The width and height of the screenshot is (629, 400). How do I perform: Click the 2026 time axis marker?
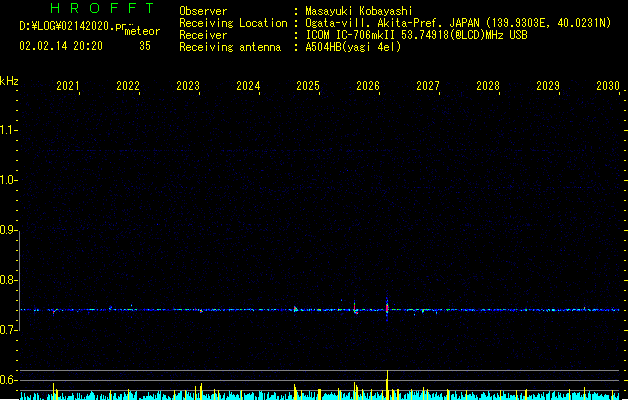tap(368, 86)
